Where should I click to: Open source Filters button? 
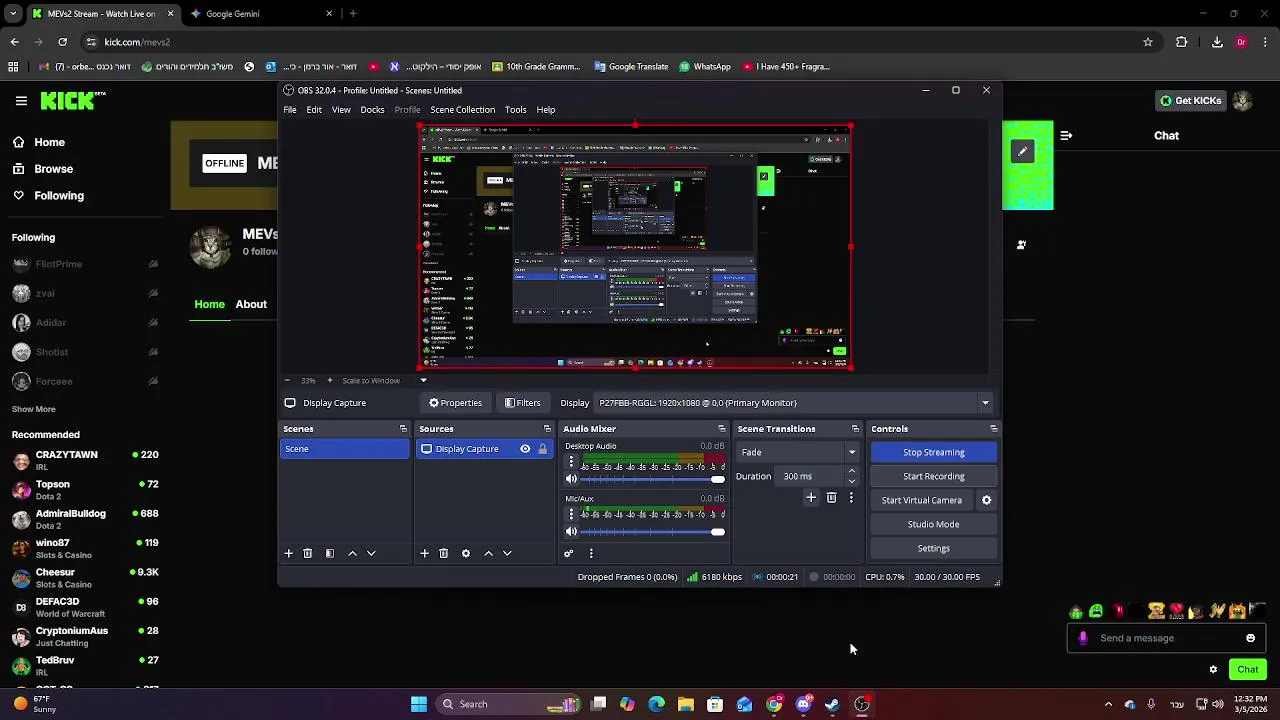(523, 403)
